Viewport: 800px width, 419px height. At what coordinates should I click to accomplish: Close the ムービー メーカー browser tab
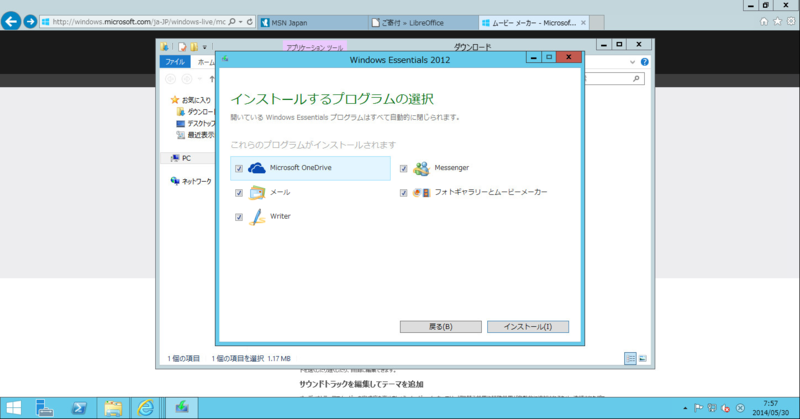click(x=583, y=22)
